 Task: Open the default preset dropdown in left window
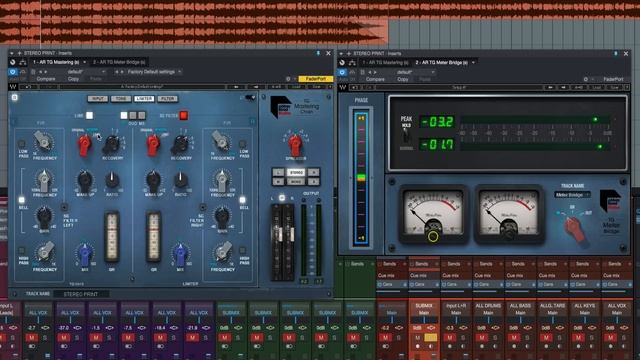[x=86, y=72]
